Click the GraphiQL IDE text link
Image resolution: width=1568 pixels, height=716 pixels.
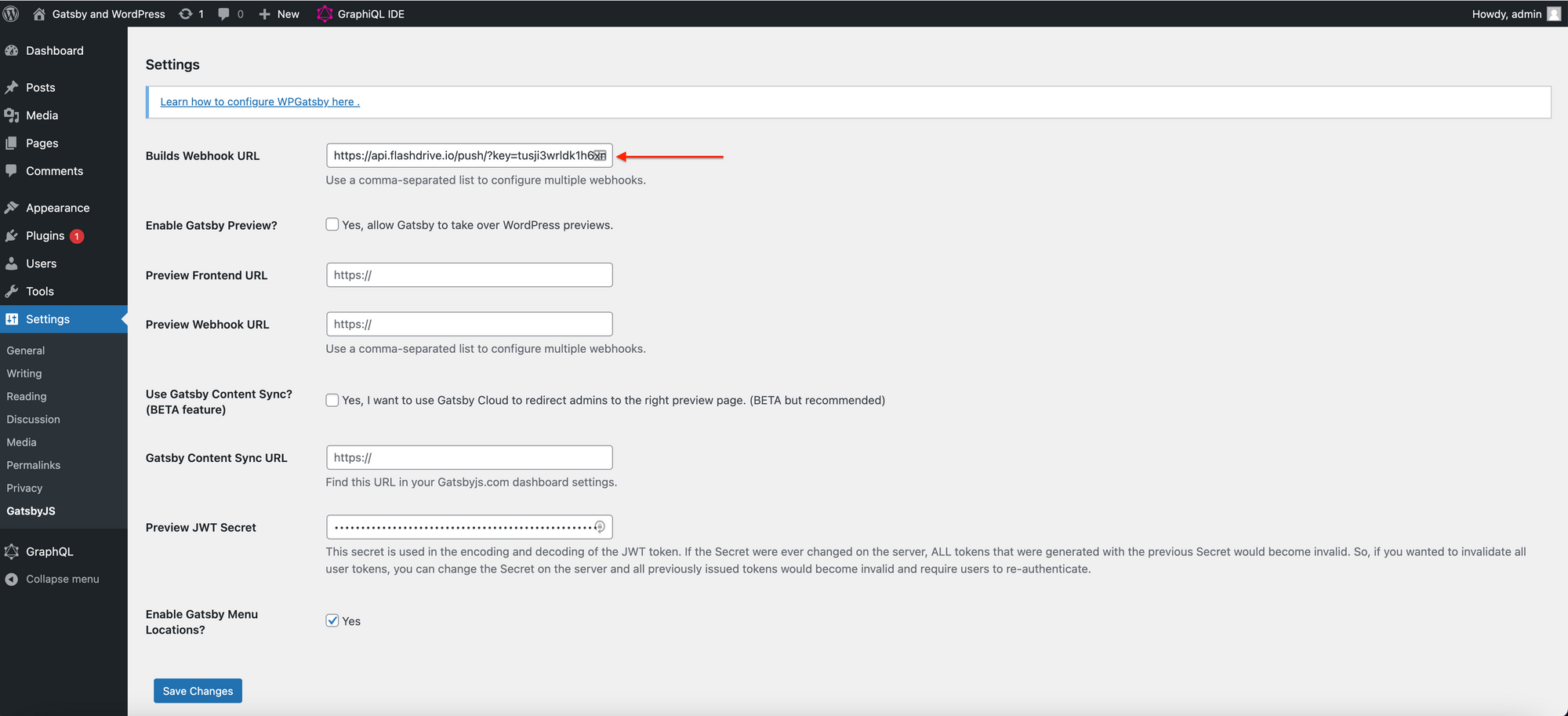click(x=371, y=14)
